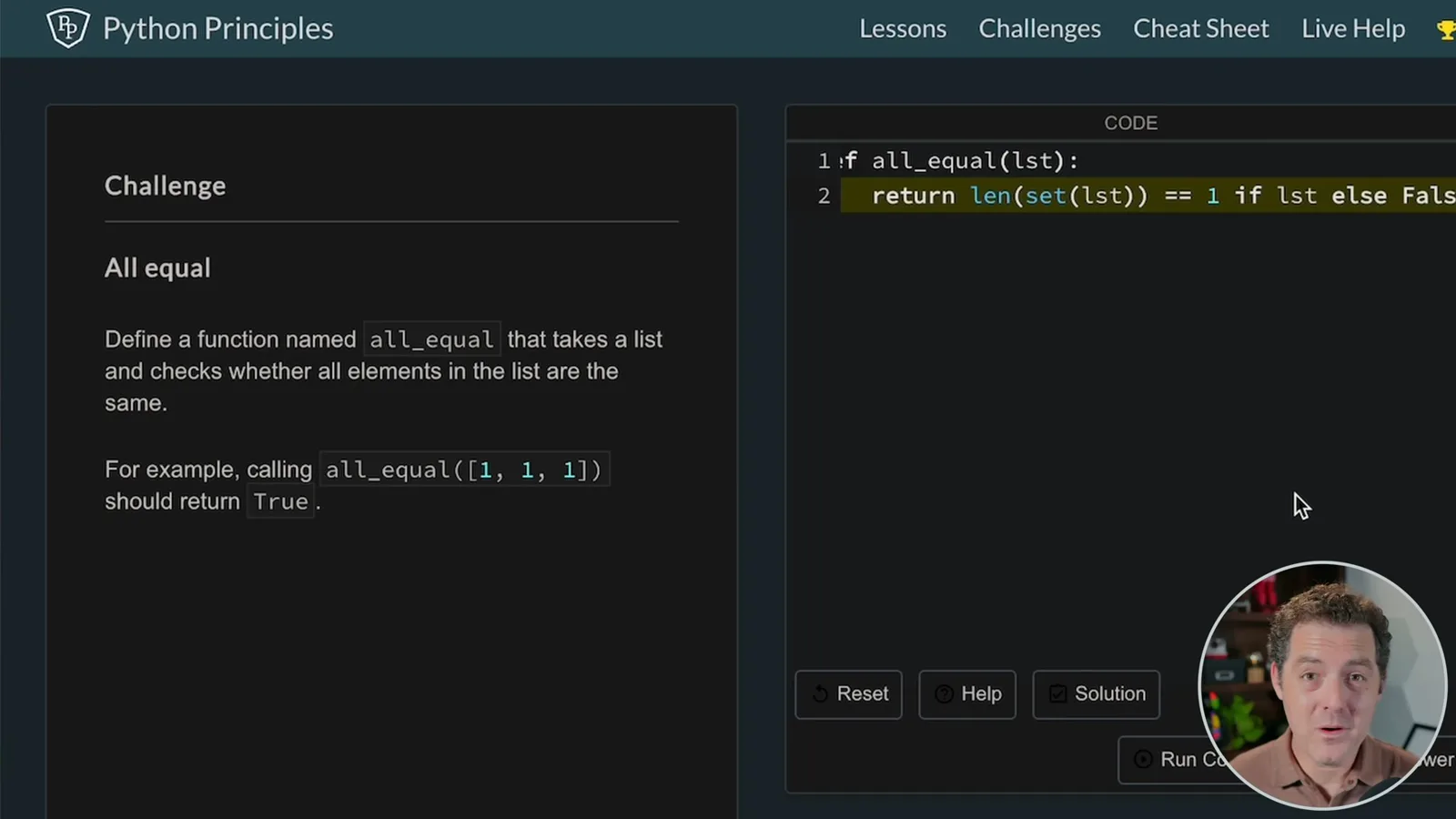Click the webcam video thumbnail

pos(1323,685)
